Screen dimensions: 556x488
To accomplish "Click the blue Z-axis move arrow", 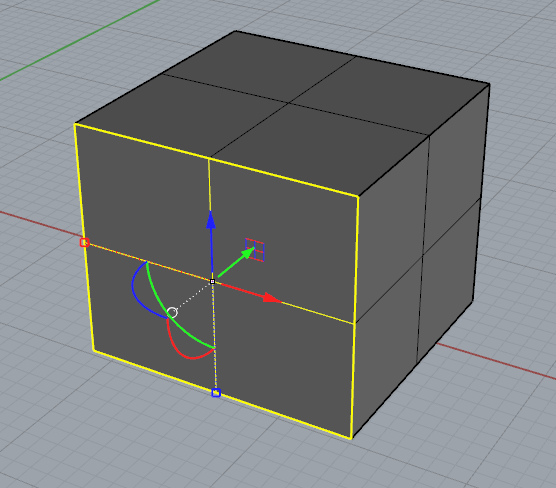I will click(211, 220).
